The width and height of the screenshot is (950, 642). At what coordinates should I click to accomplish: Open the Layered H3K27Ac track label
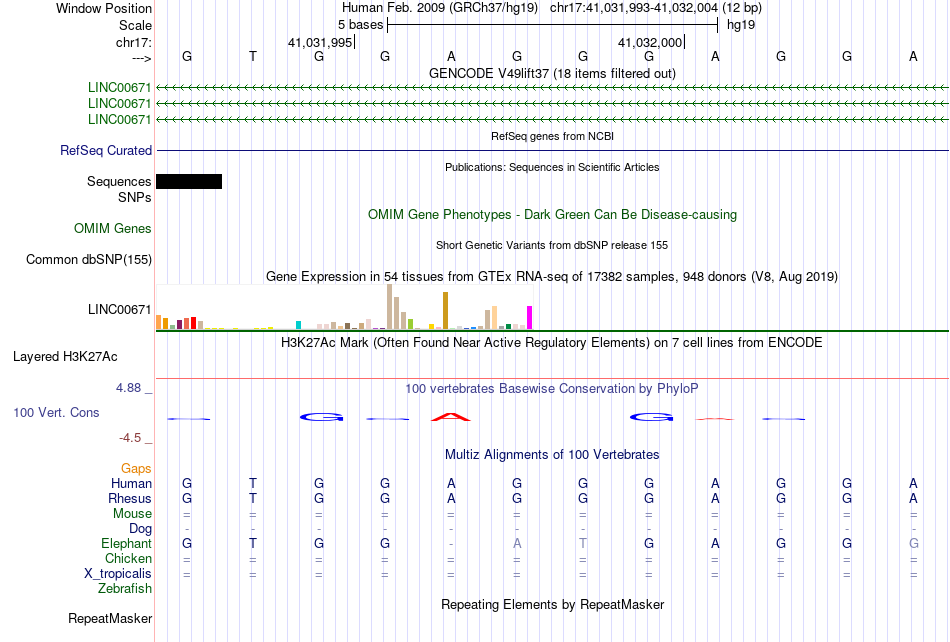tap(65, 357)
